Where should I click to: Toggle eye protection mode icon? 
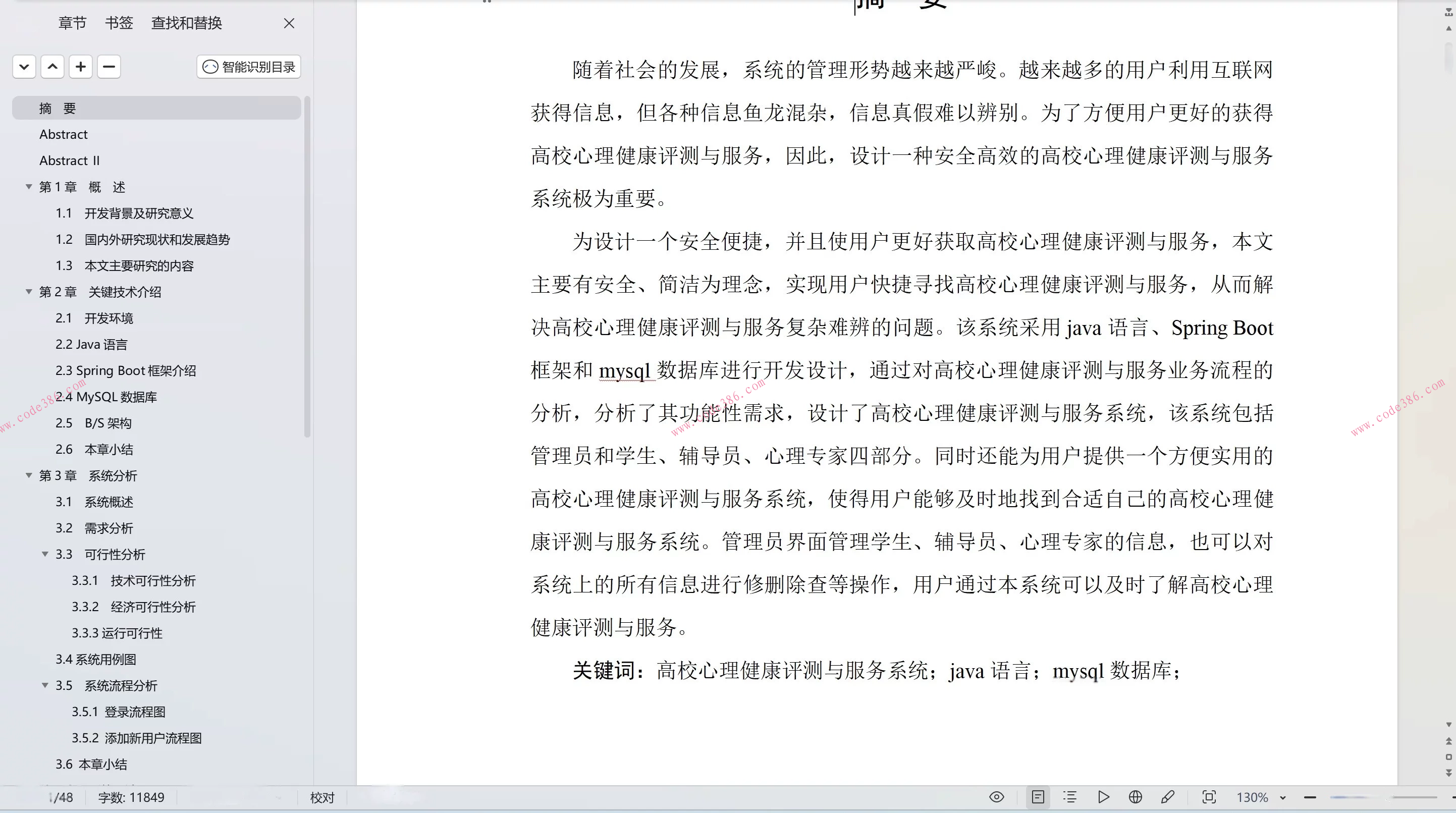(x=996, y=797)
